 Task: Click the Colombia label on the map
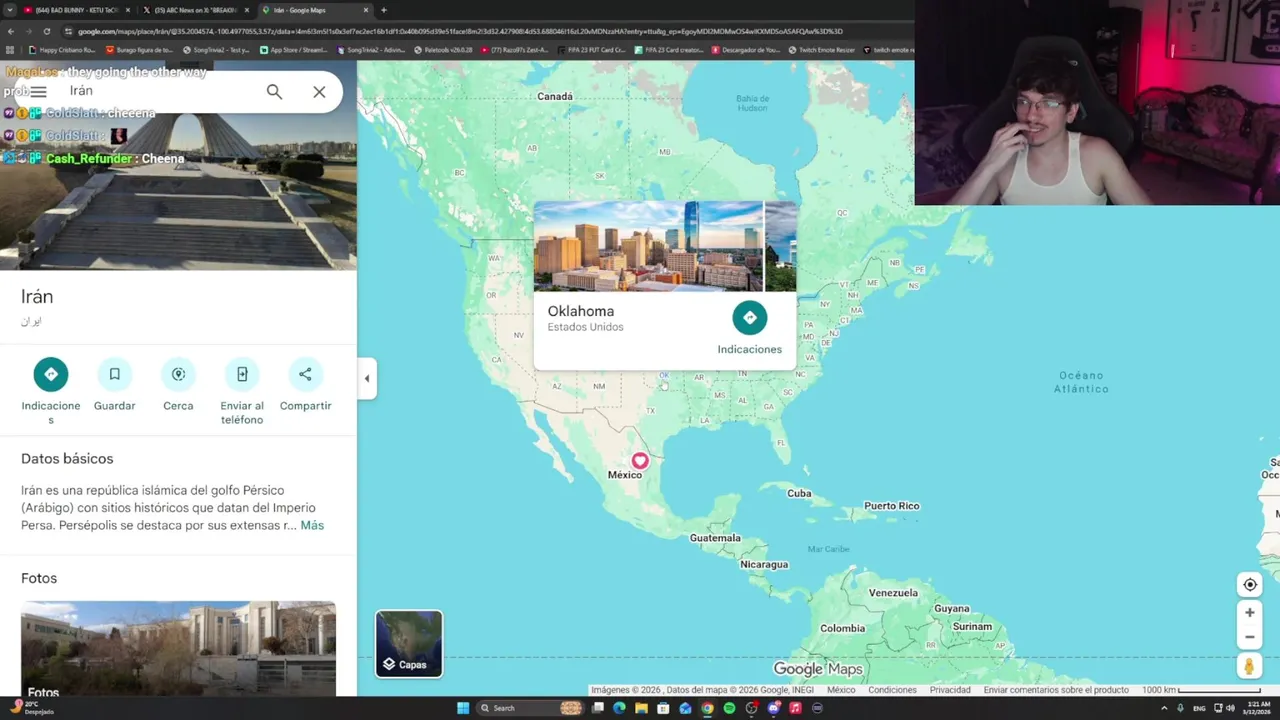tap(842, 628)
